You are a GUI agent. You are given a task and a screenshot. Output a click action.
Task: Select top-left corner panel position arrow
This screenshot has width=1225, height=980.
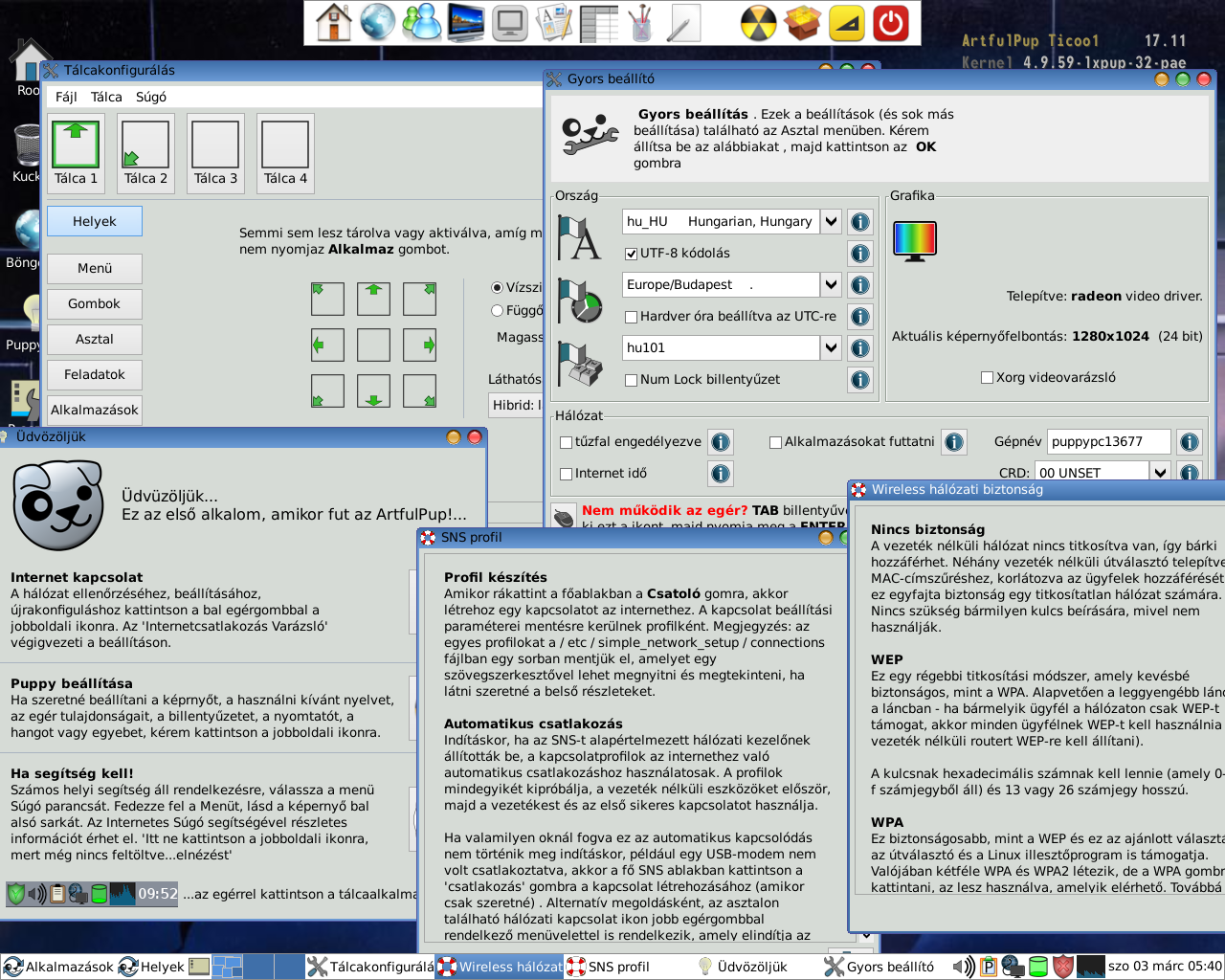(327, 299)
